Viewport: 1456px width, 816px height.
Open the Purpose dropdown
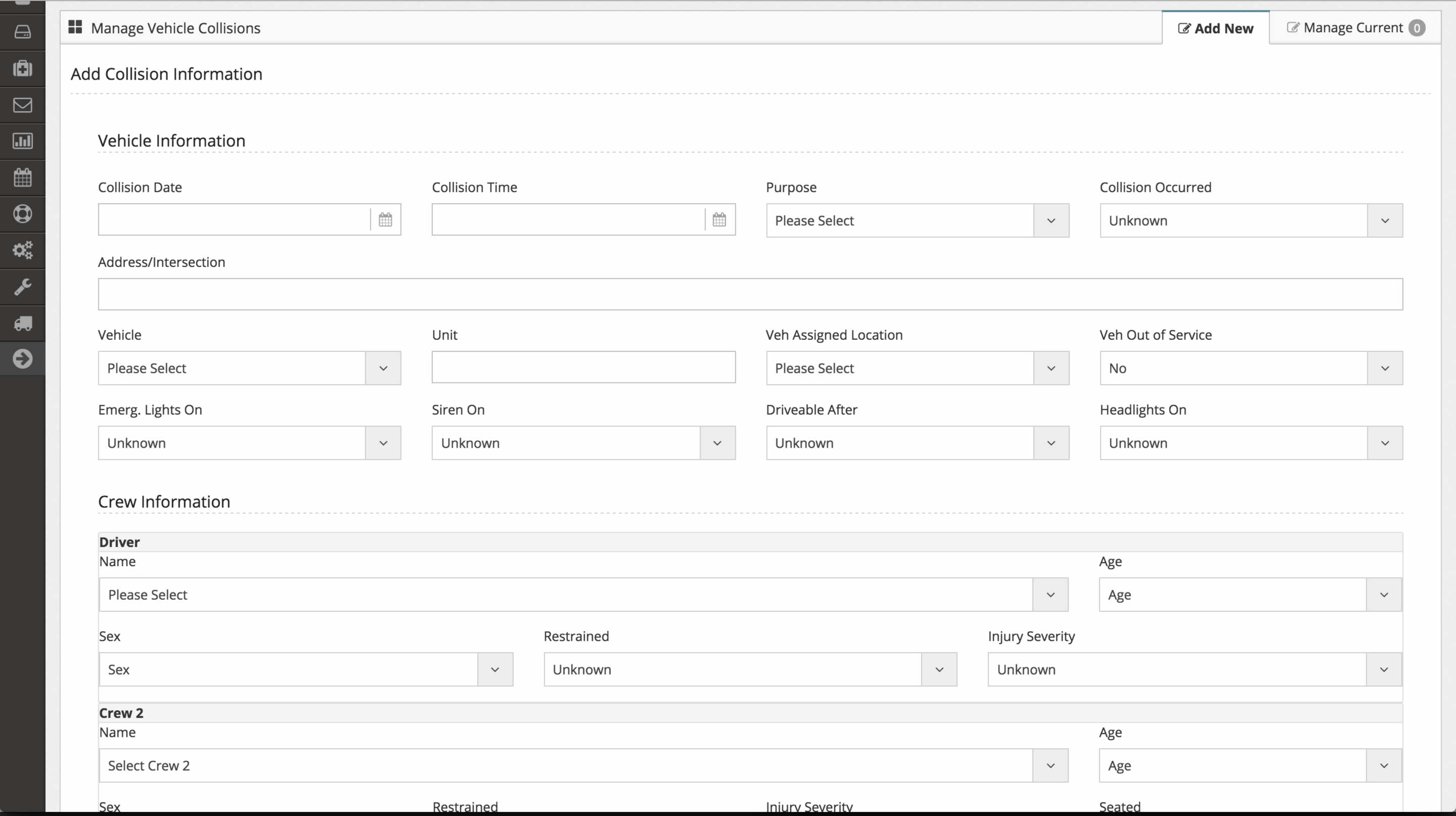tap(918, 220)
